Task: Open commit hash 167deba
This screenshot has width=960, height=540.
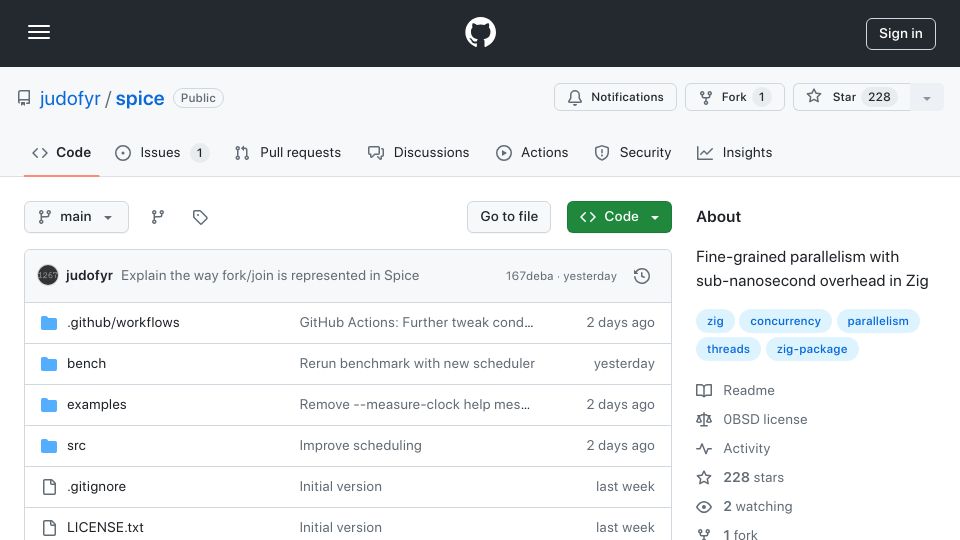Action: pos(529,276)
